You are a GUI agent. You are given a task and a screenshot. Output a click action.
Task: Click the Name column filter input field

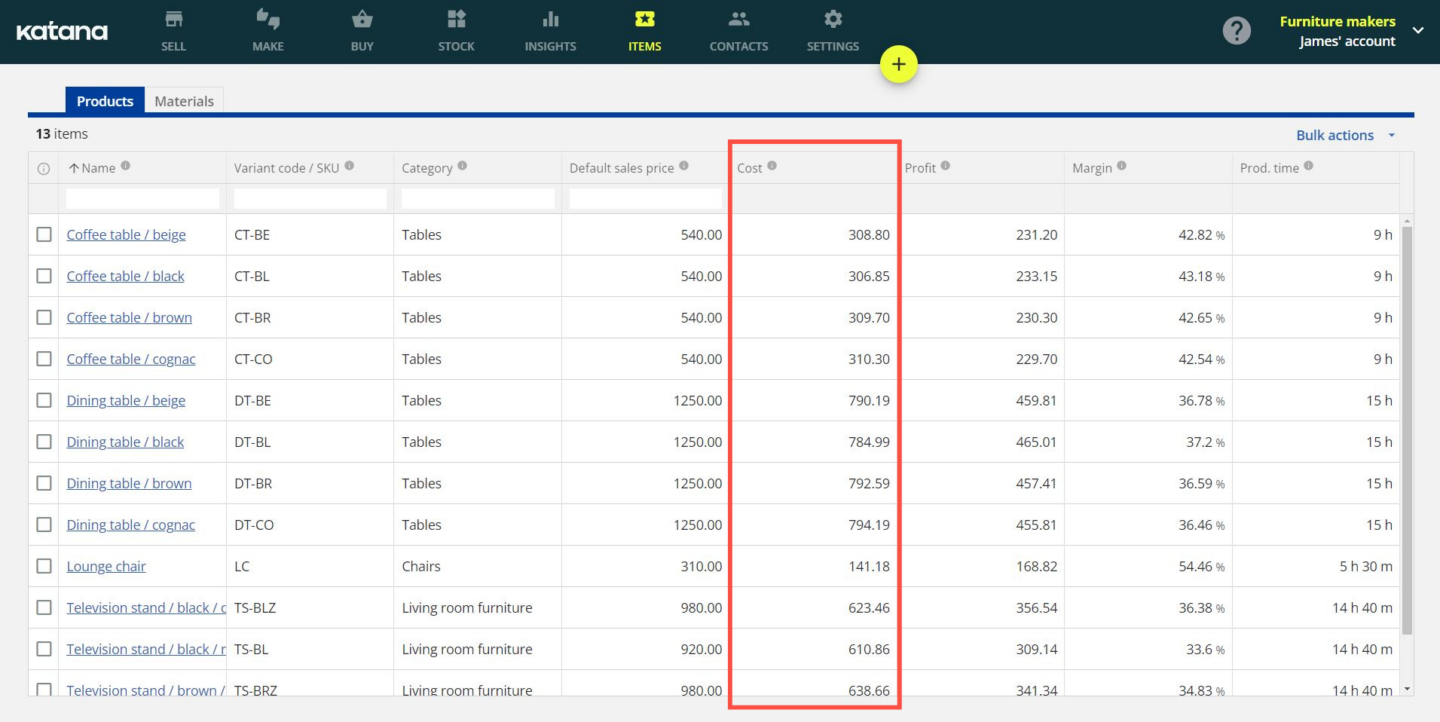point(142,198)
